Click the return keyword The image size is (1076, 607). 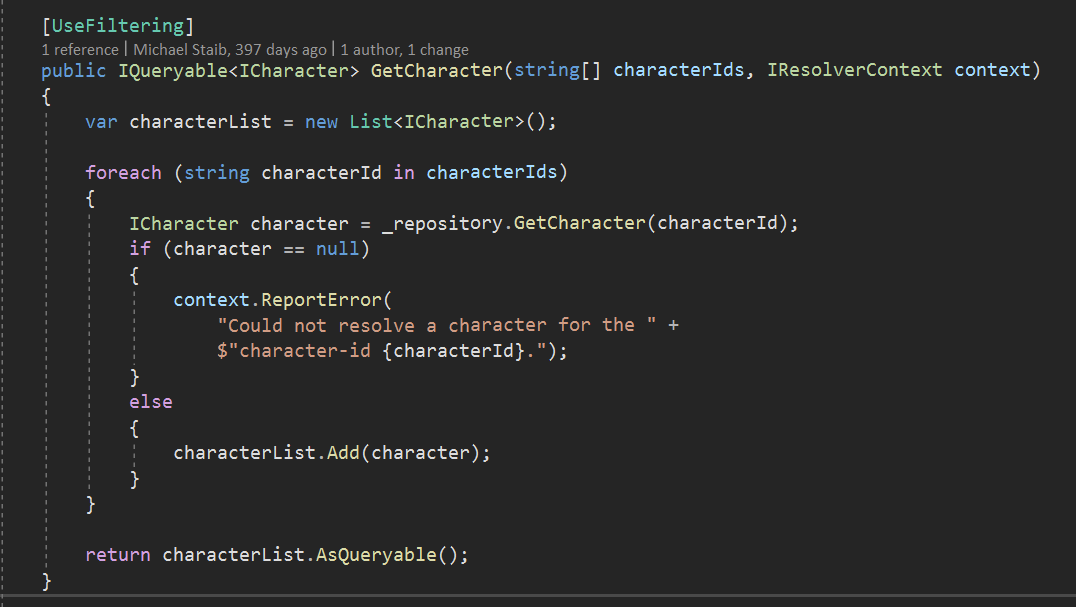117,554
